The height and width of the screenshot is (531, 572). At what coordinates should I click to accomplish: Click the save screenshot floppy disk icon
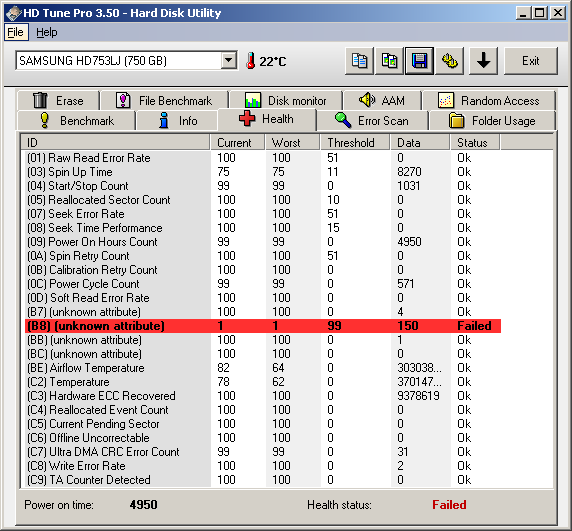[419, 61]
